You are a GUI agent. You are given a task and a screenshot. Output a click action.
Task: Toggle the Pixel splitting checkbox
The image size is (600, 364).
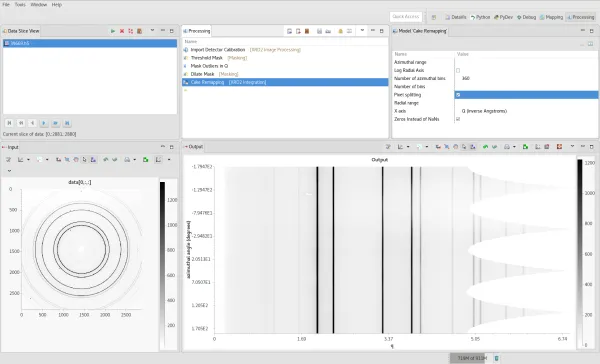pos(458,95)
